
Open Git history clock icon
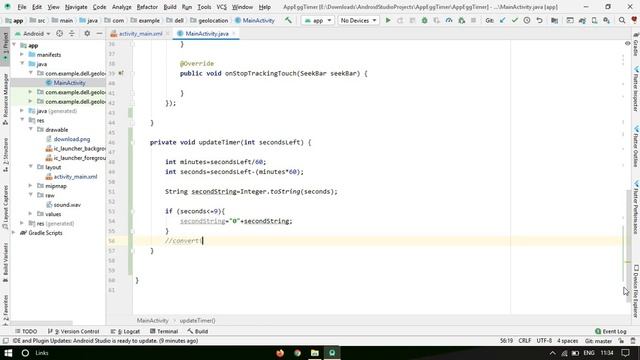point(527,20)
